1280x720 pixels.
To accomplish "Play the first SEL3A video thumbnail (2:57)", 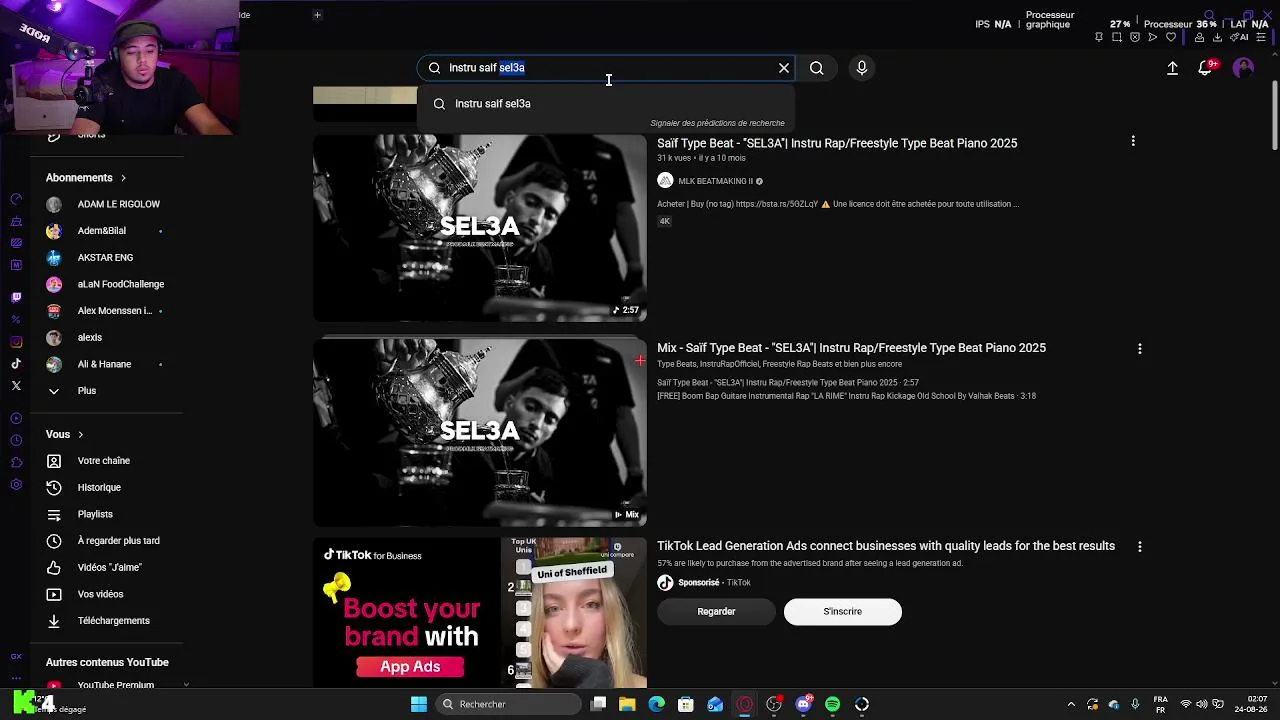I will pos(480,229).
